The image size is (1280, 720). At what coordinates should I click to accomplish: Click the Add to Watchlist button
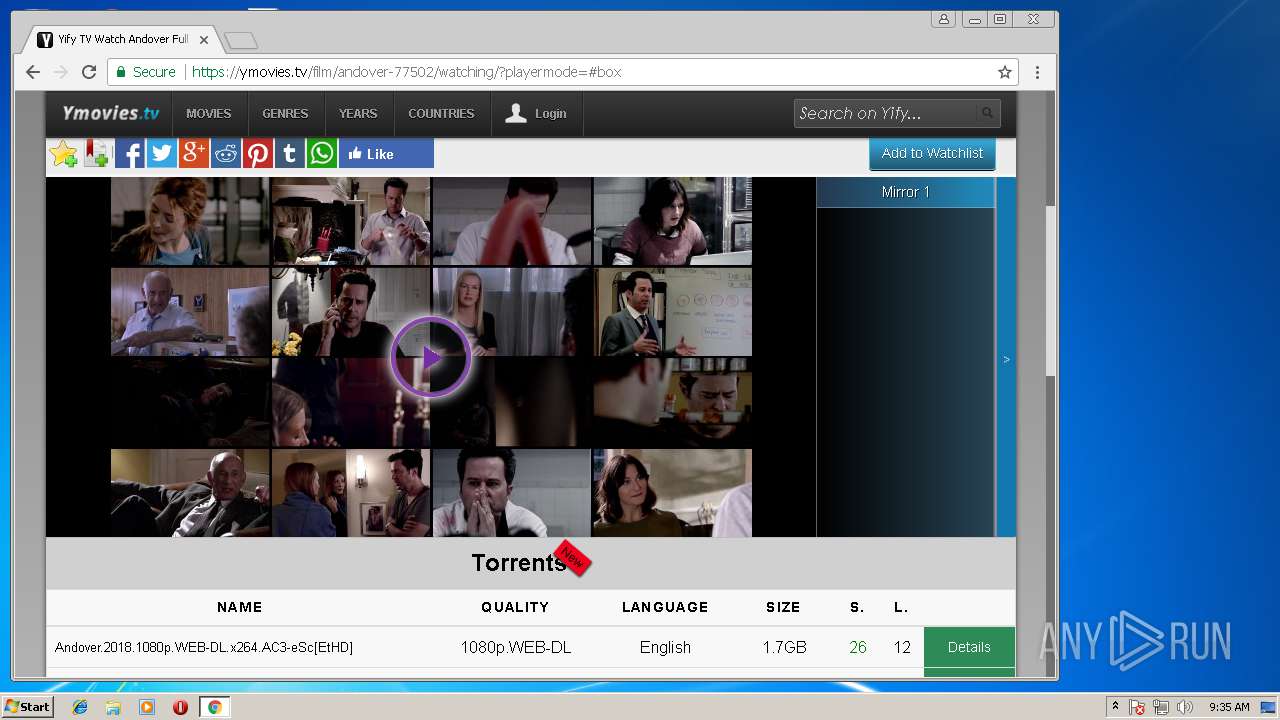pyautogui.click(x=932, y=153)
